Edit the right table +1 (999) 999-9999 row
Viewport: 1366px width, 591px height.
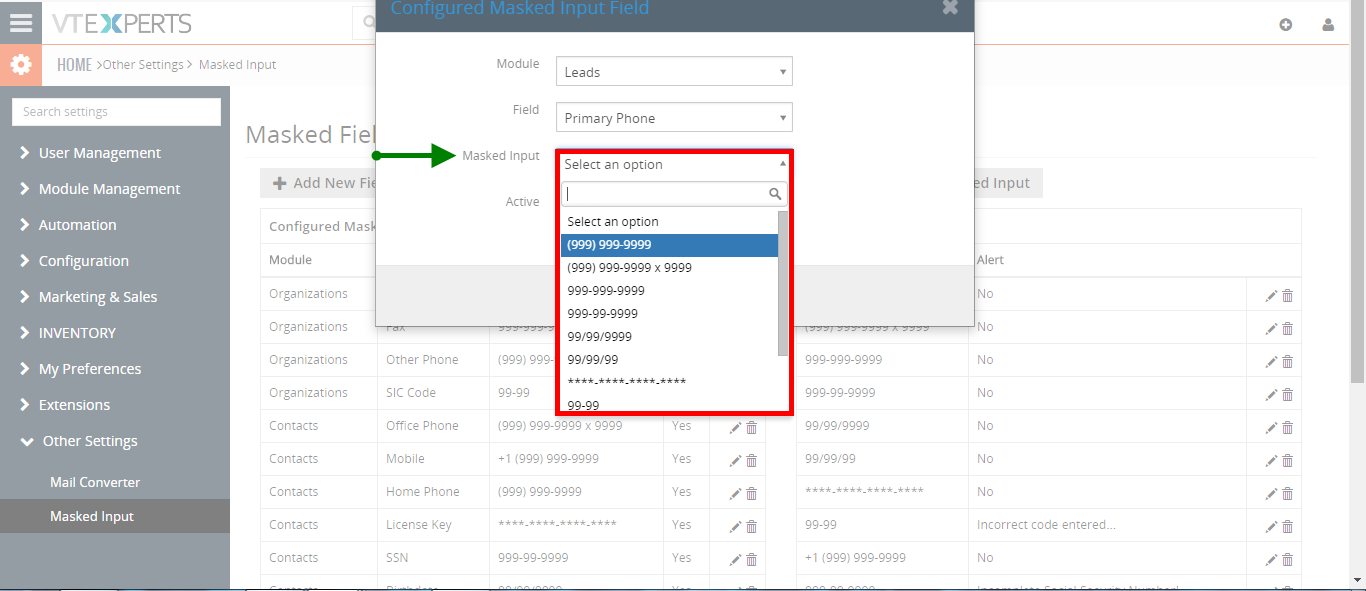point(1272,559)
